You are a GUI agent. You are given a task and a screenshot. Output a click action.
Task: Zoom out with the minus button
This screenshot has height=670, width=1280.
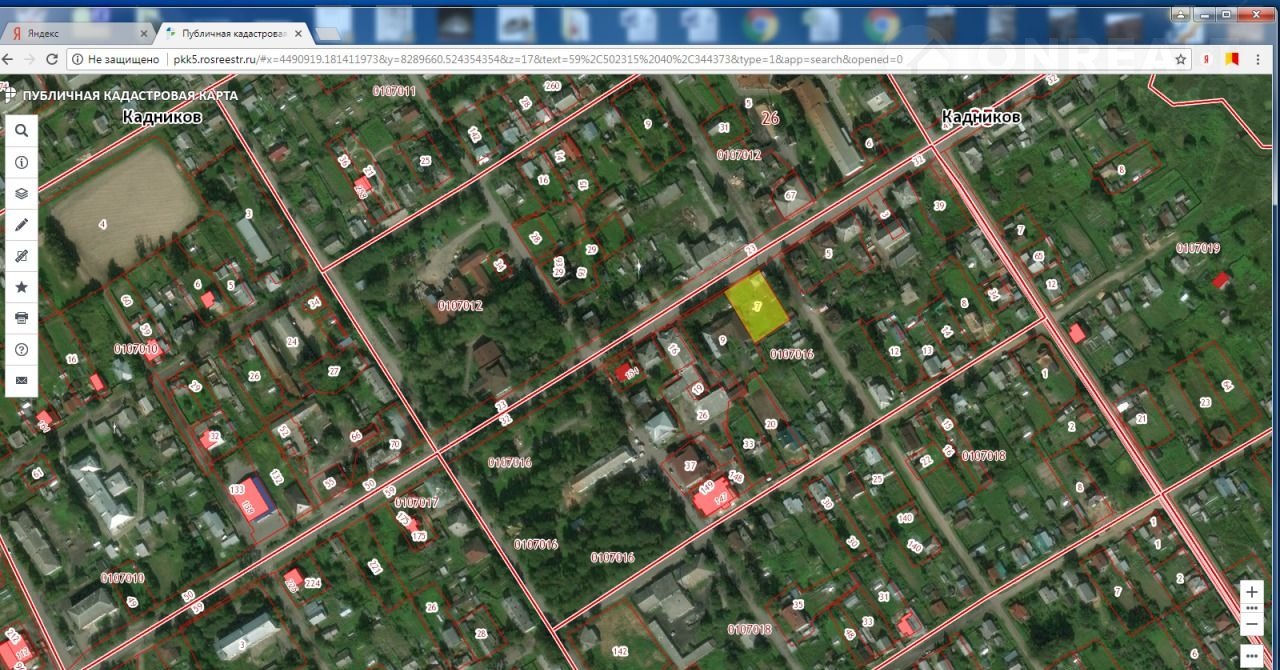(x=1251, y=624)
